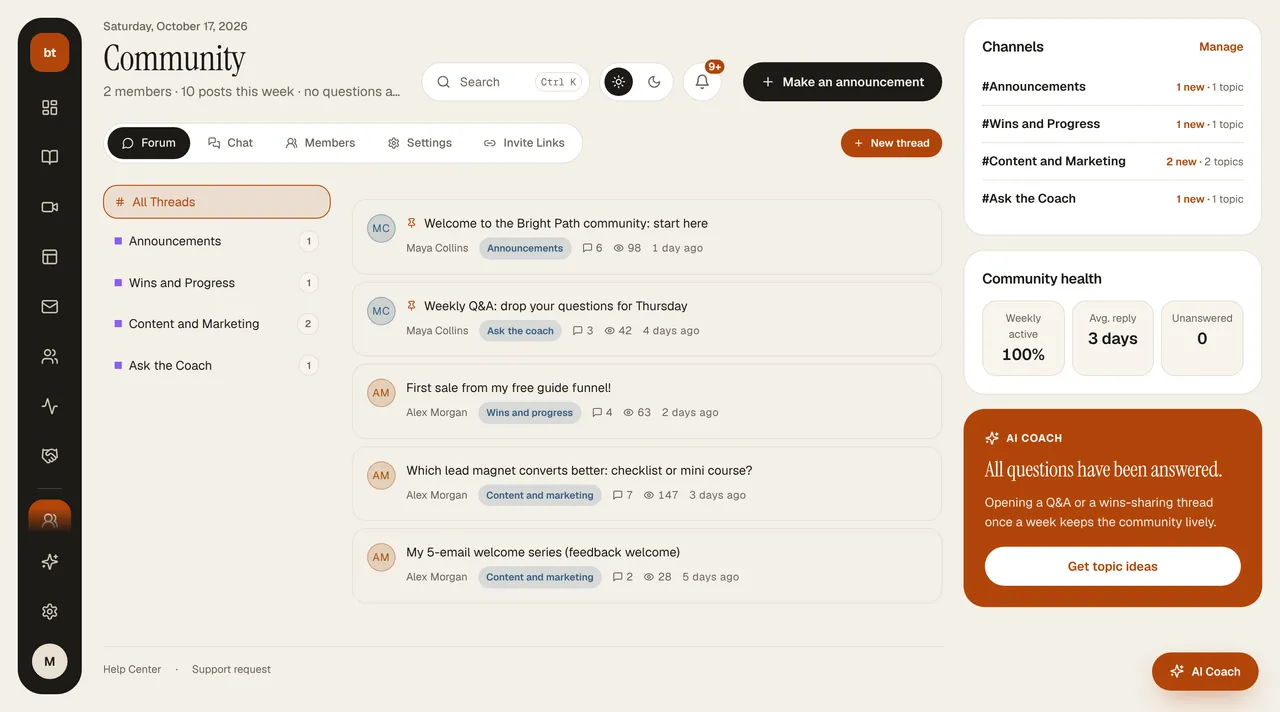Viewport: 1280px width, 712px height.
Task: Open the handshake partners icon in sidebar
Action: point(49,456)
